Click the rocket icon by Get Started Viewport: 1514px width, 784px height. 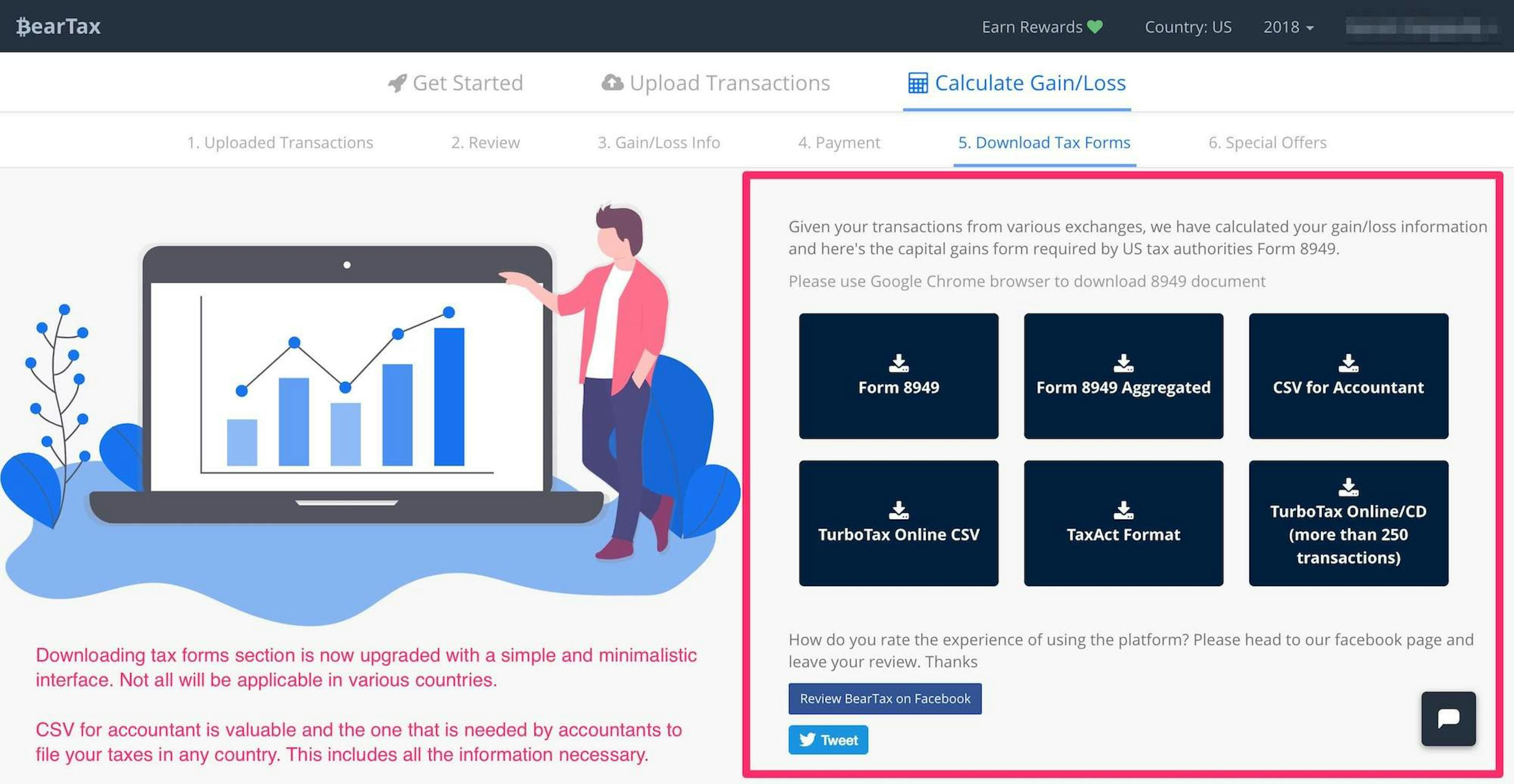(x=397, y=84)
